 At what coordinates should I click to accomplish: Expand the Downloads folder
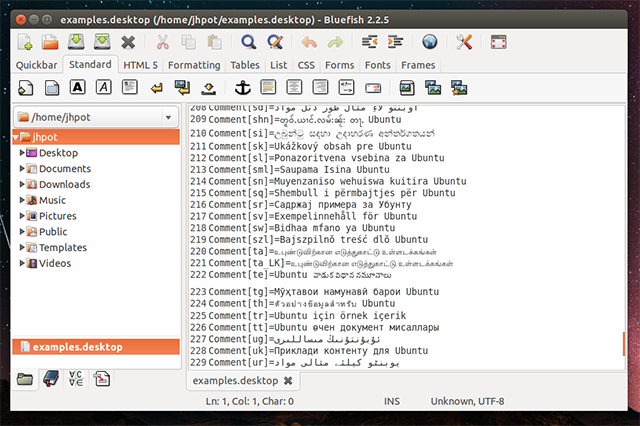pos(22,184)
